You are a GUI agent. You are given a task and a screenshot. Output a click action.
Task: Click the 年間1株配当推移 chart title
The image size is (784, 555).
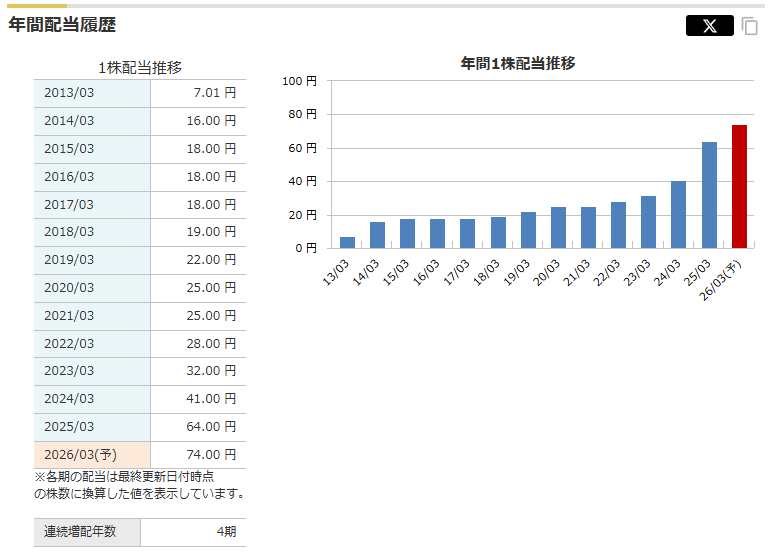(517, 63)
